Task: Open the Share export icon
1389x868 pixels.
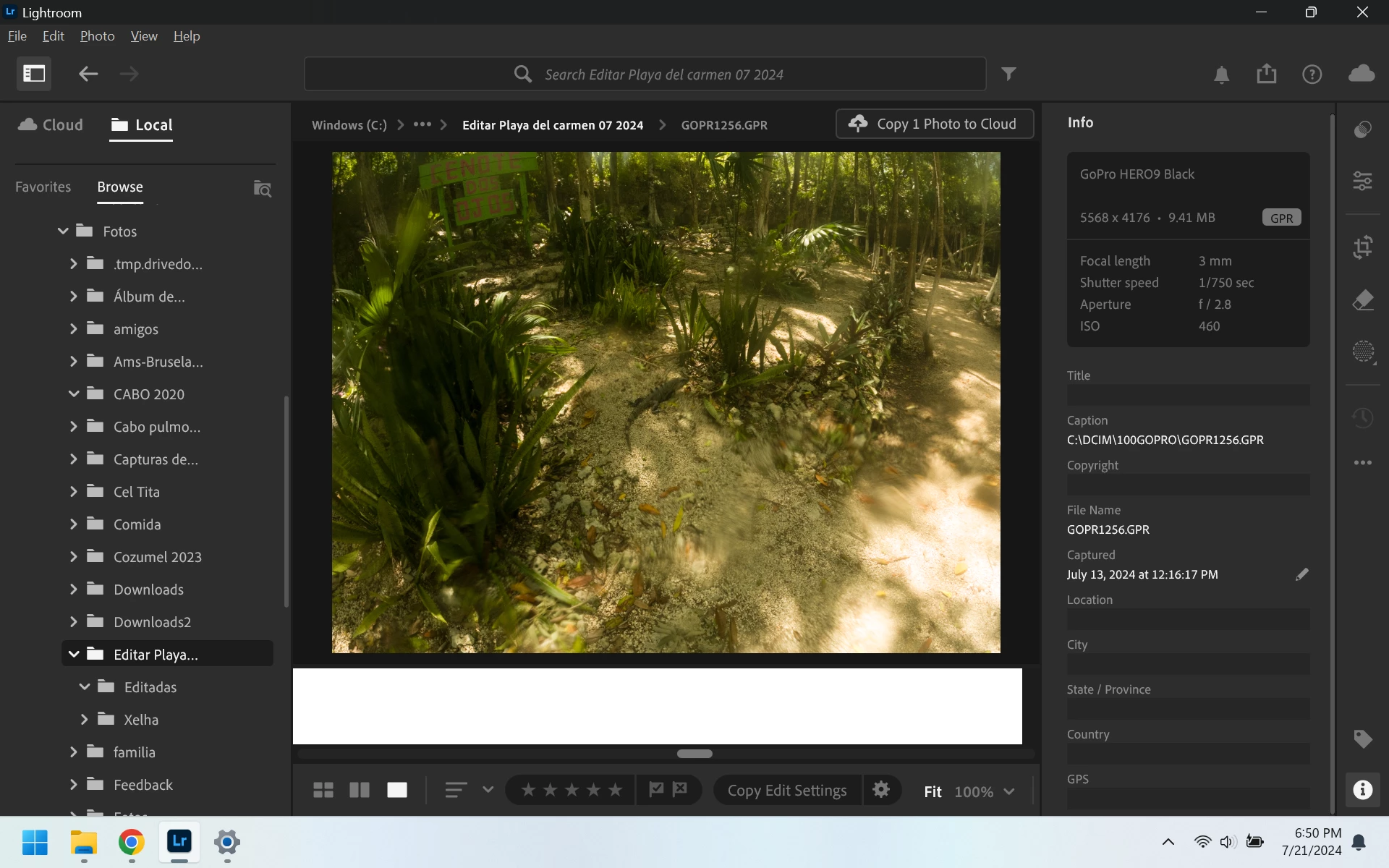Action: (x=1266, y=74)
